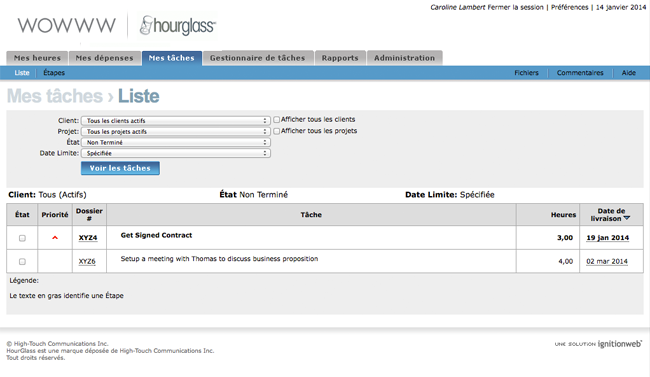Open the Client dropdown
The image size is (650, 377).
(176, 121)
